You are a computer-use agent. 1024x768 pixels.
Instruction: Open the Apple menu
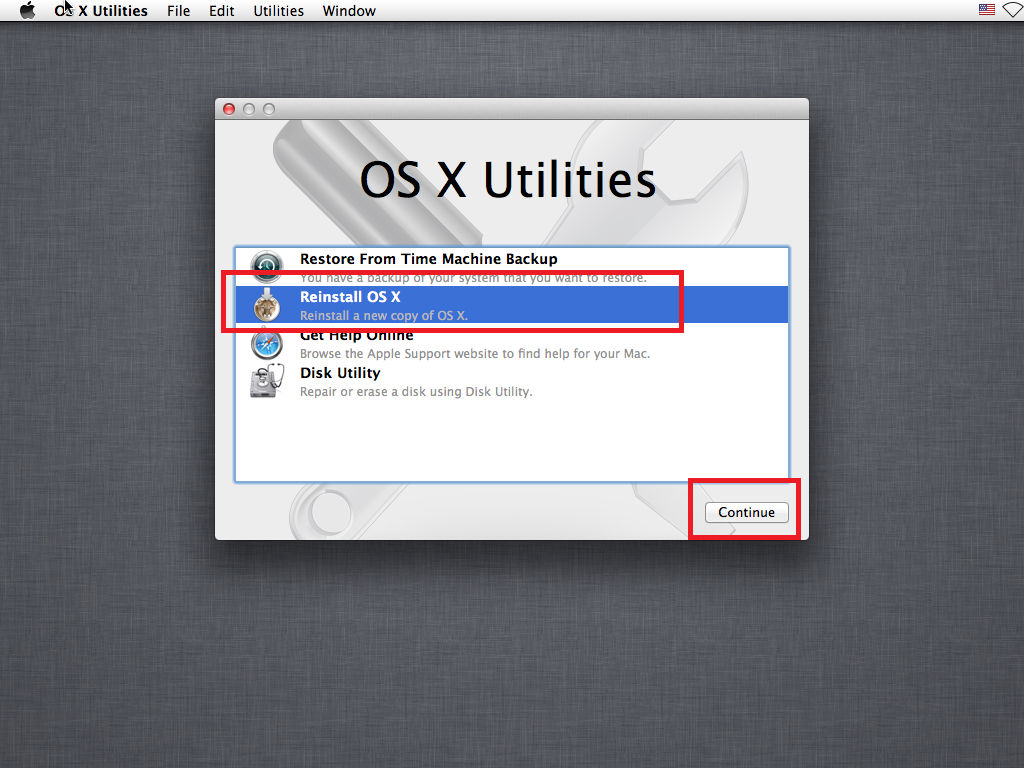27,10
